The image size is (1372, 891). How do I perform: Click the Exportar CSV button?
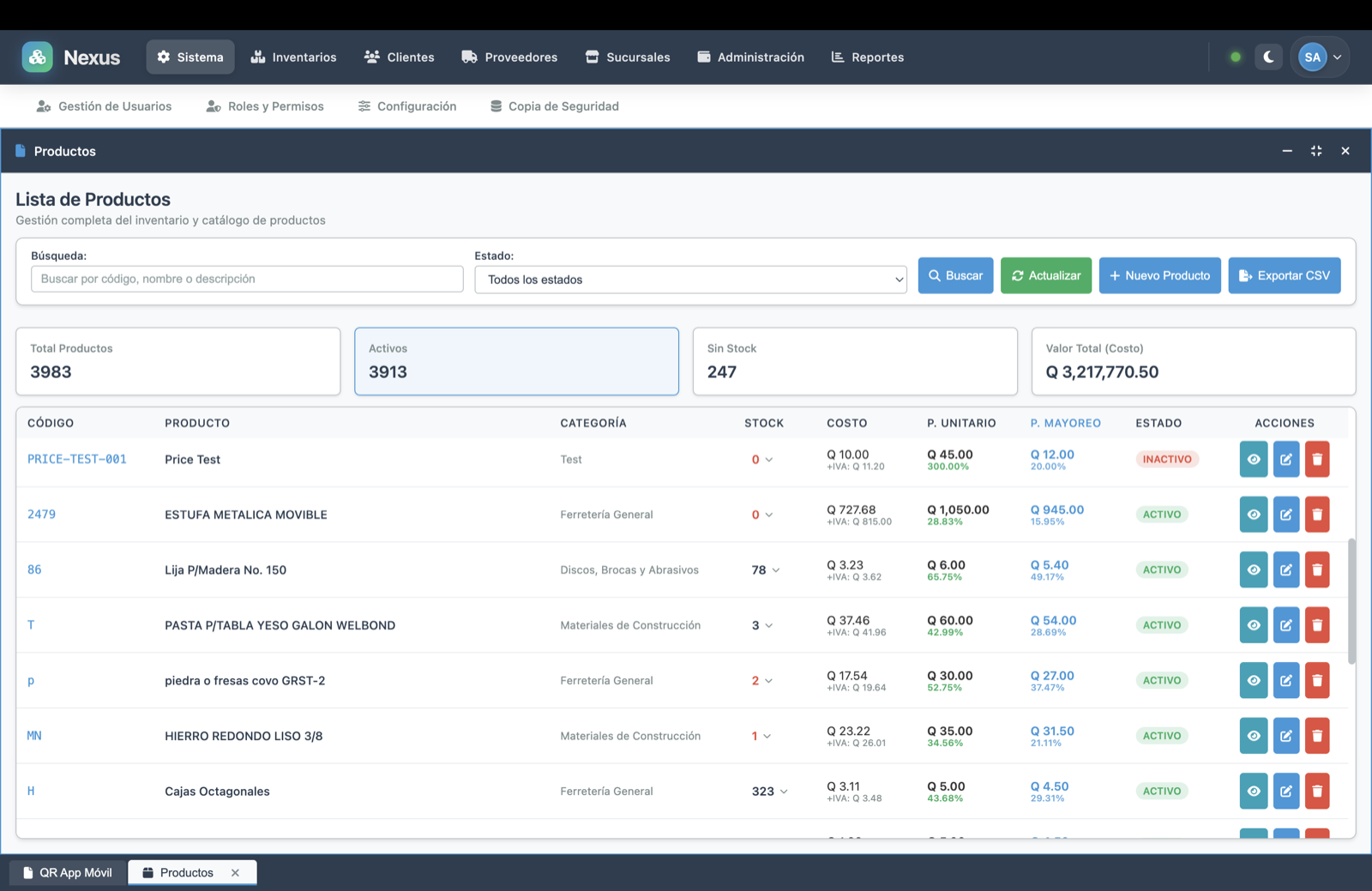pyautogui.click(x=1284, y=275)
